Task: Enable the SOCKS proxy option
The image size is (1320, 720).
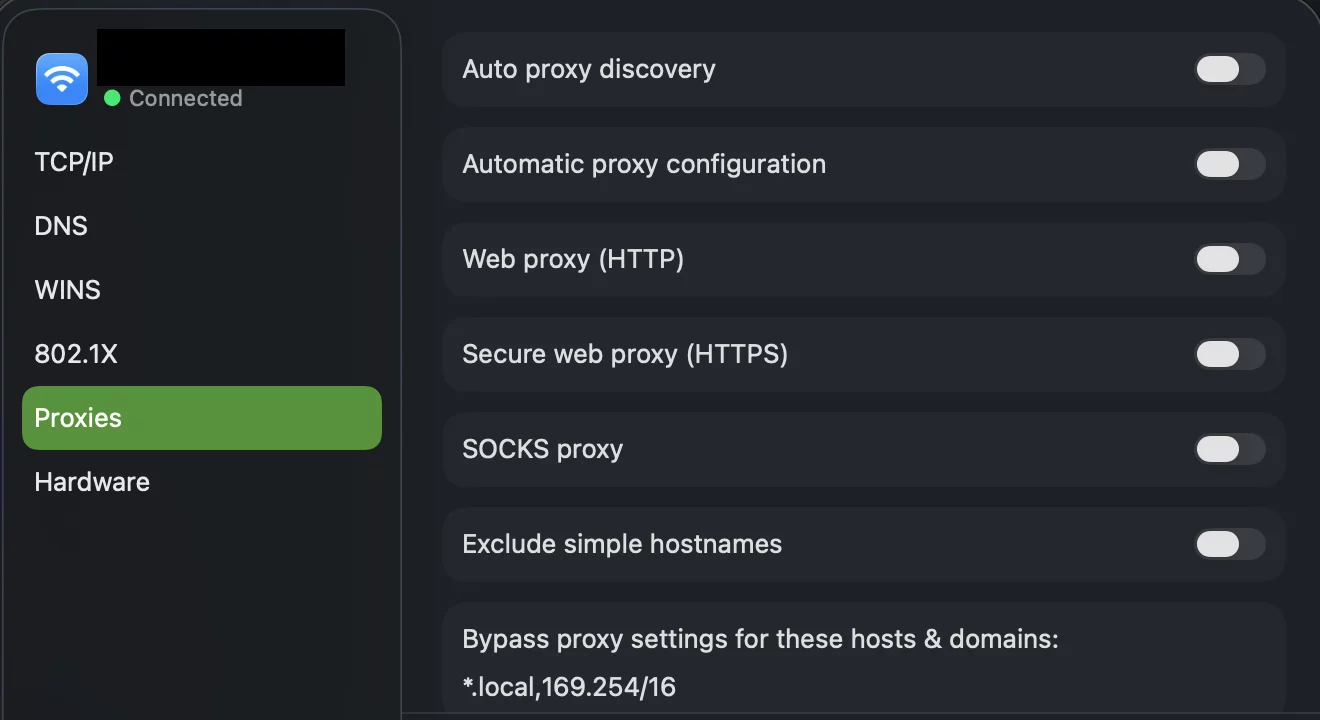Action: click(1229, 449)
